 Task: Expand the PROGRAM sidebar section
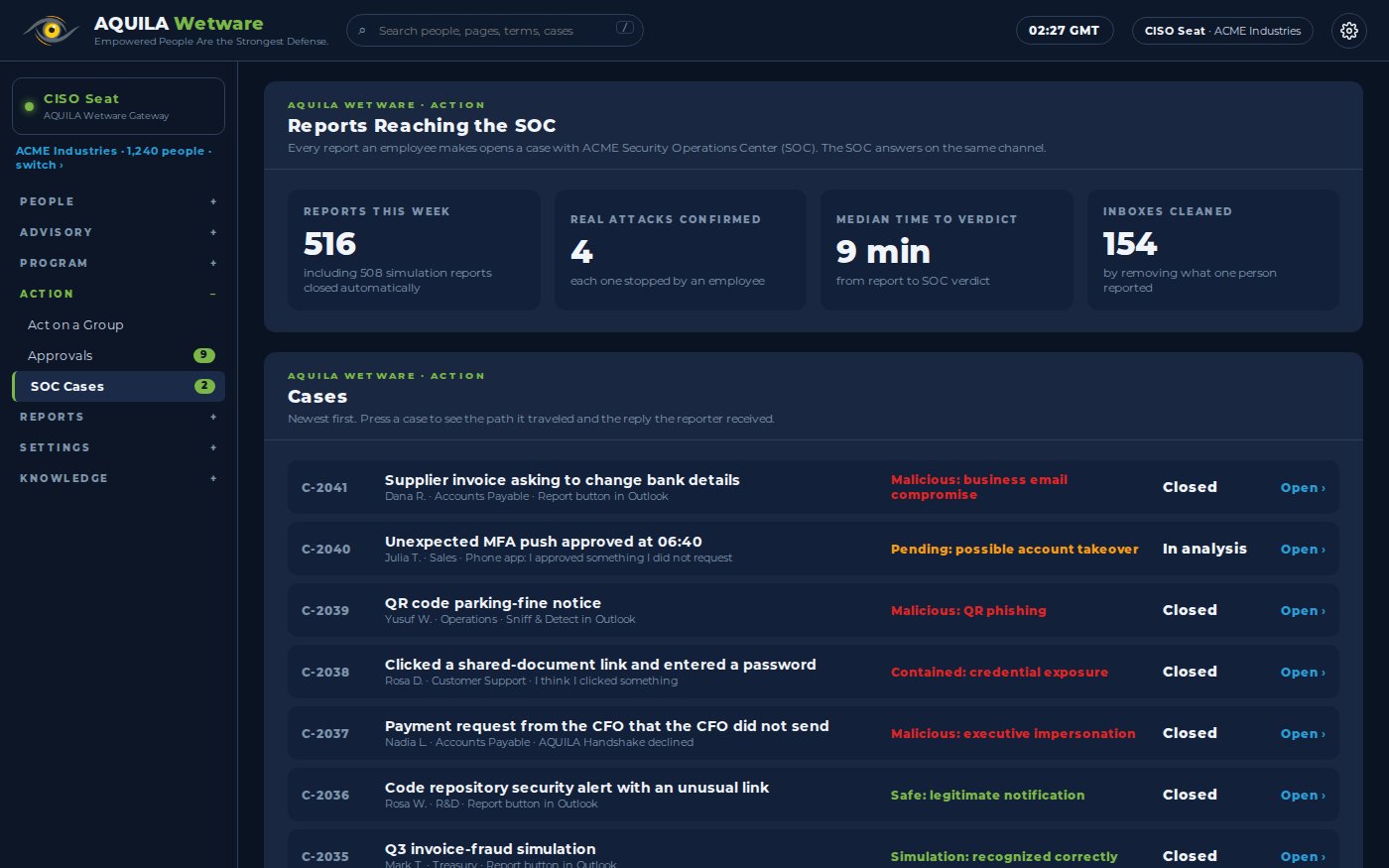(119, 263)
